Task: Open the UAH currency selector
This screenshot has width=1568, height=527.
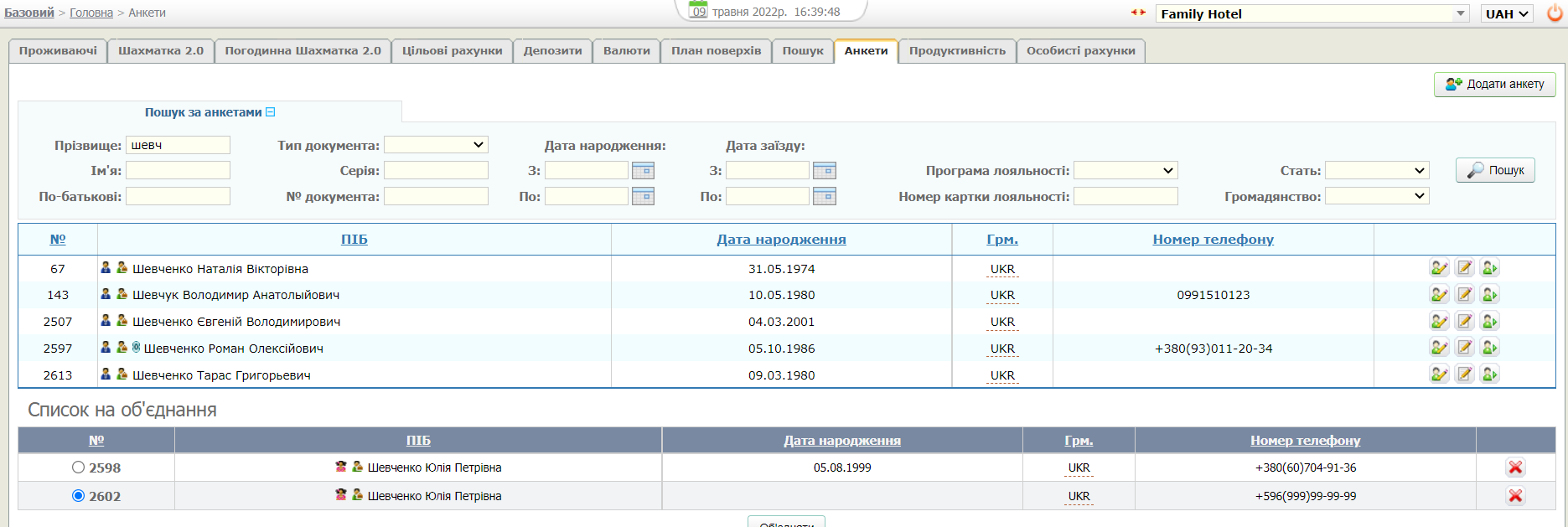Action: [x=1507, y=13]
